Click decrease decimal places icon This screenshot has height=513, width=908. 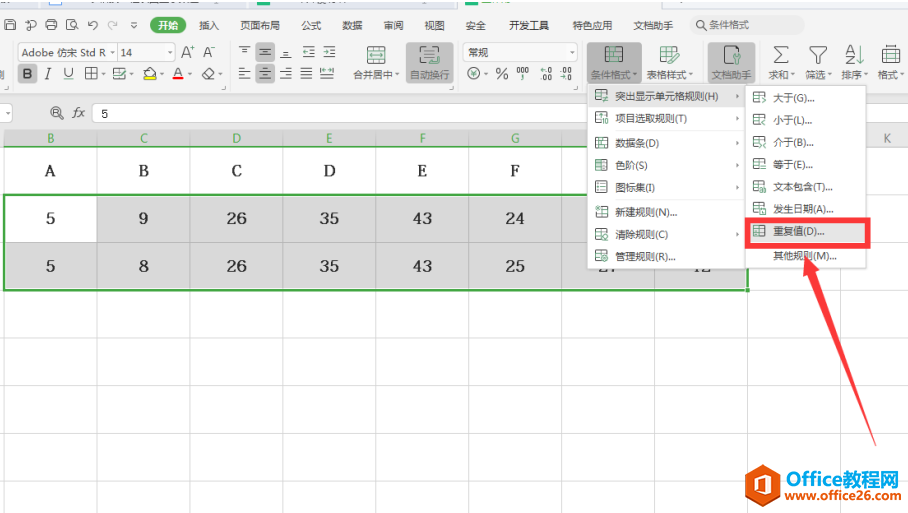pos(566,74)
